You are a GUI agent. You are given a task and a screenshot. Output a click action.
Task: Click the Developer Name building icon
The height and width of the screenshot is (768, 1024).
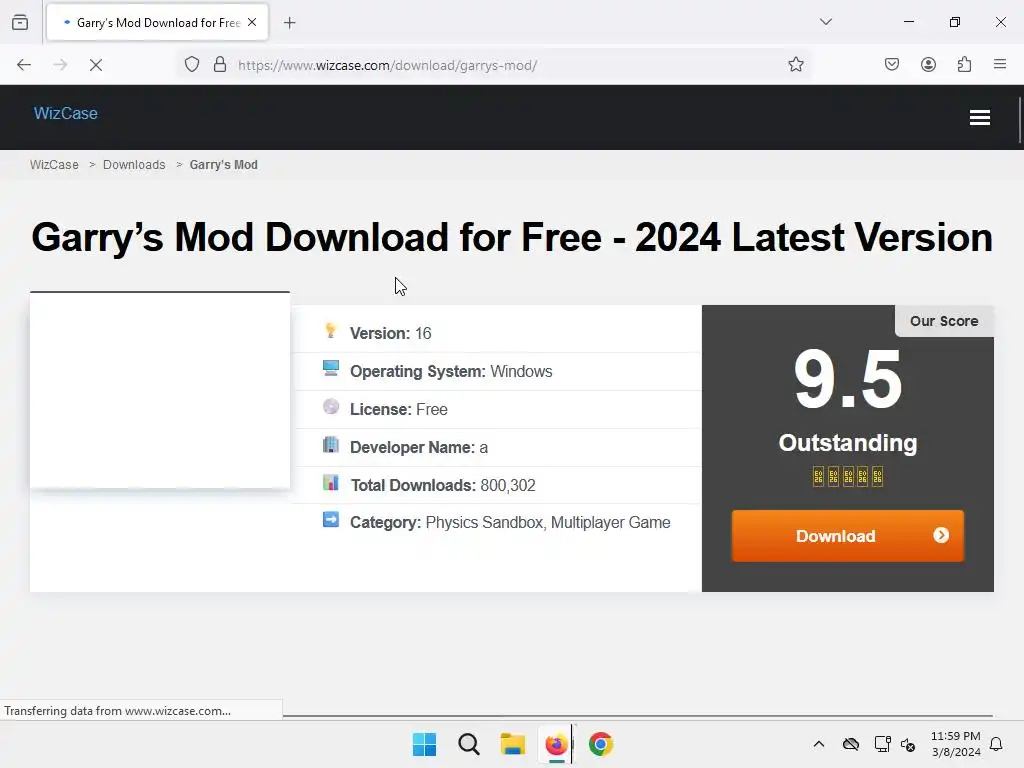coord(331,445)
